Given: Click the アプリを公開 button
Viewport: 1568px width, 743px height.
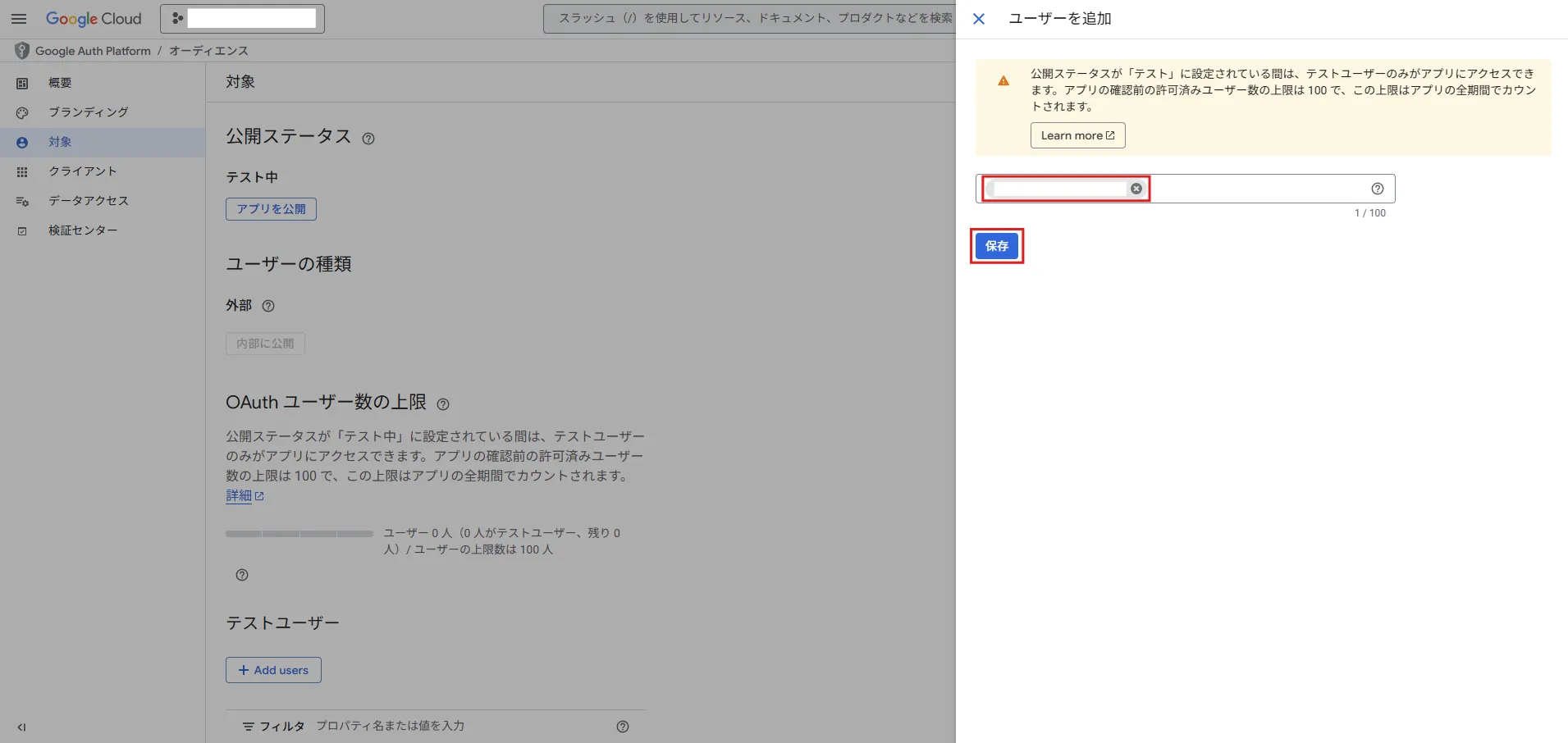Looking at the screenshot, I should click(x=271, y=209).
